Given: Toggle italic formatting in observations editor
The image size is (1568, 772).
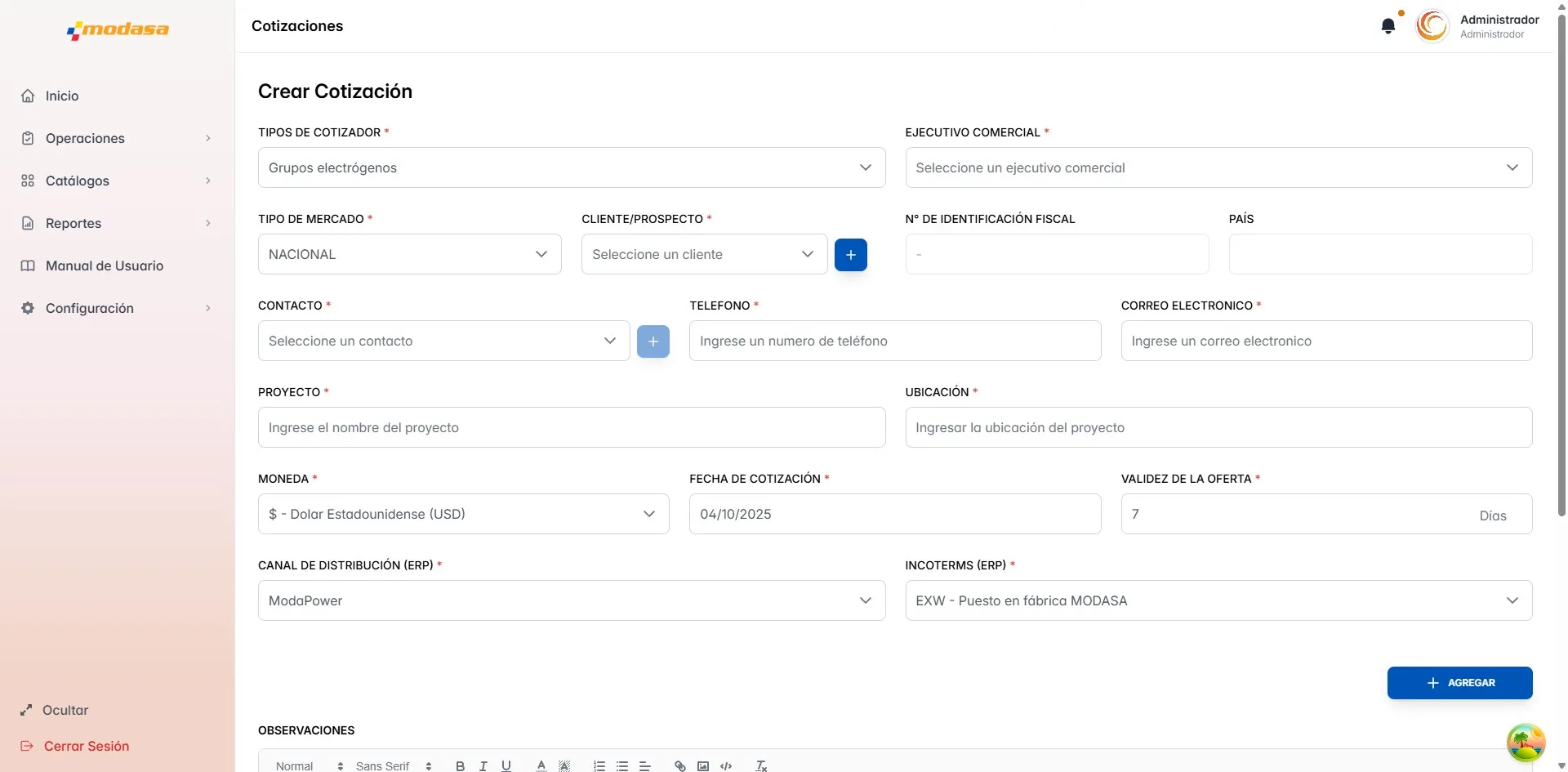Looking at the screenshot, I should 483,765.
